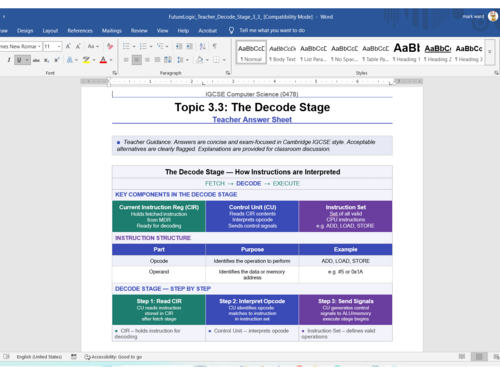The height and width of the screenshot is (375, 500).
Task: Justify the paragraph text
Action: (x=157, y=60)
